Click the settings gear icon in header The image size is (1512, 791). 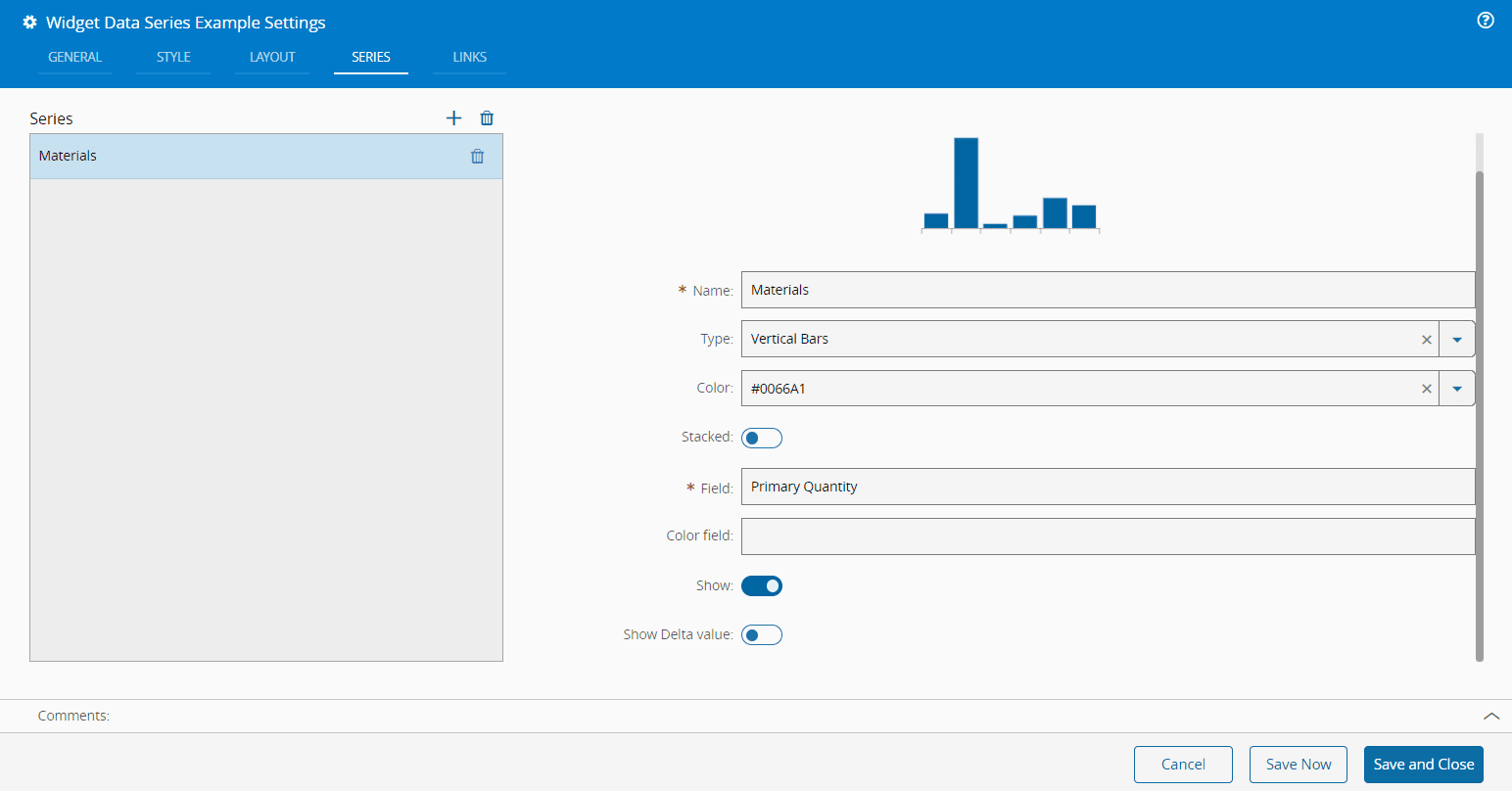point(29,23)
